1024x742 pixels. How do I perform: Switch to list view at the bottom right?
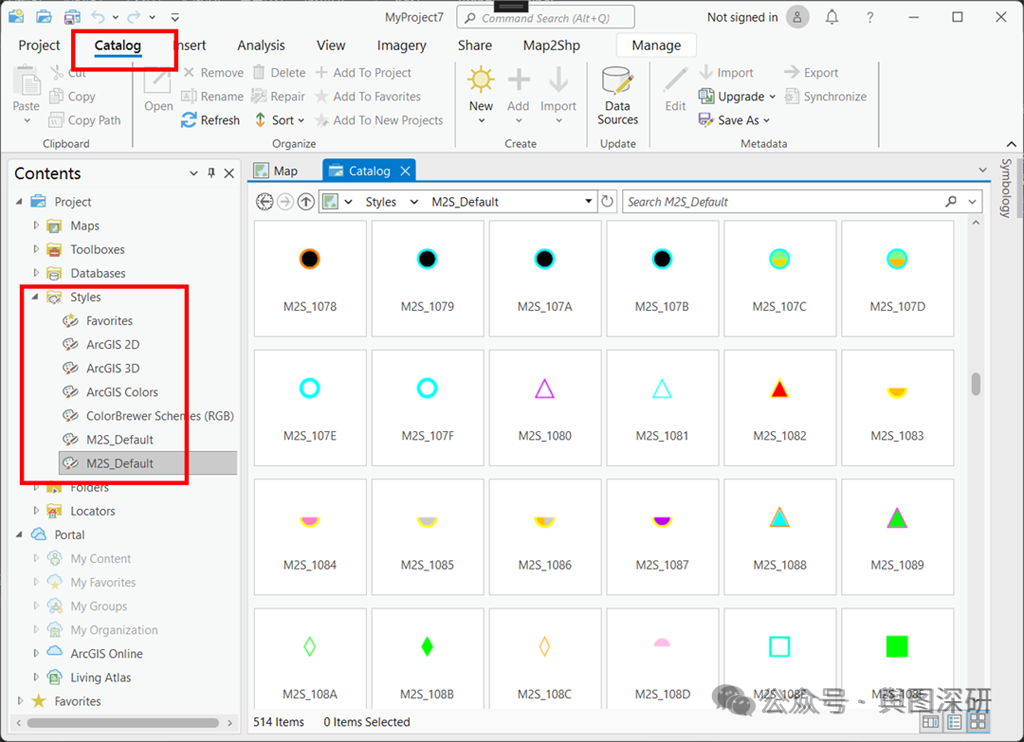click(954, 722)
